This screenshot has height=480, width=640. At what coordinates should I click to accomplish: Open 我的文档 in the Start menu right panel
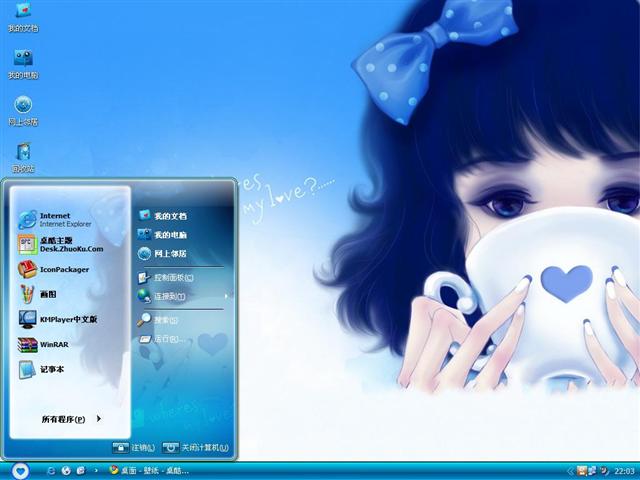pyautogui.click(x=162, y=216)
